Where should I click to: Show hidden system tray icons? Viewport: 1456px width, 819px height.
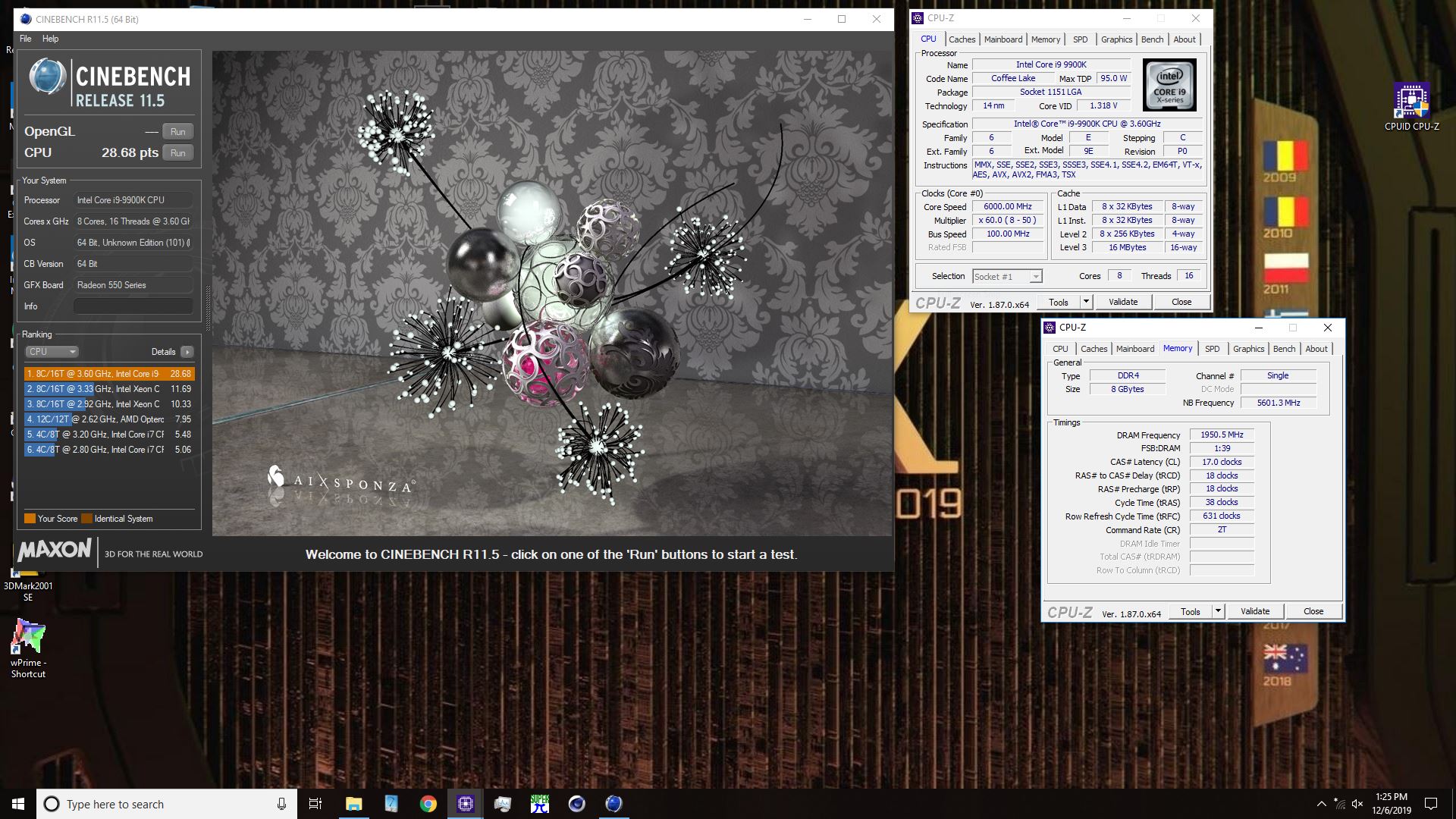(x=1322, y=804)
